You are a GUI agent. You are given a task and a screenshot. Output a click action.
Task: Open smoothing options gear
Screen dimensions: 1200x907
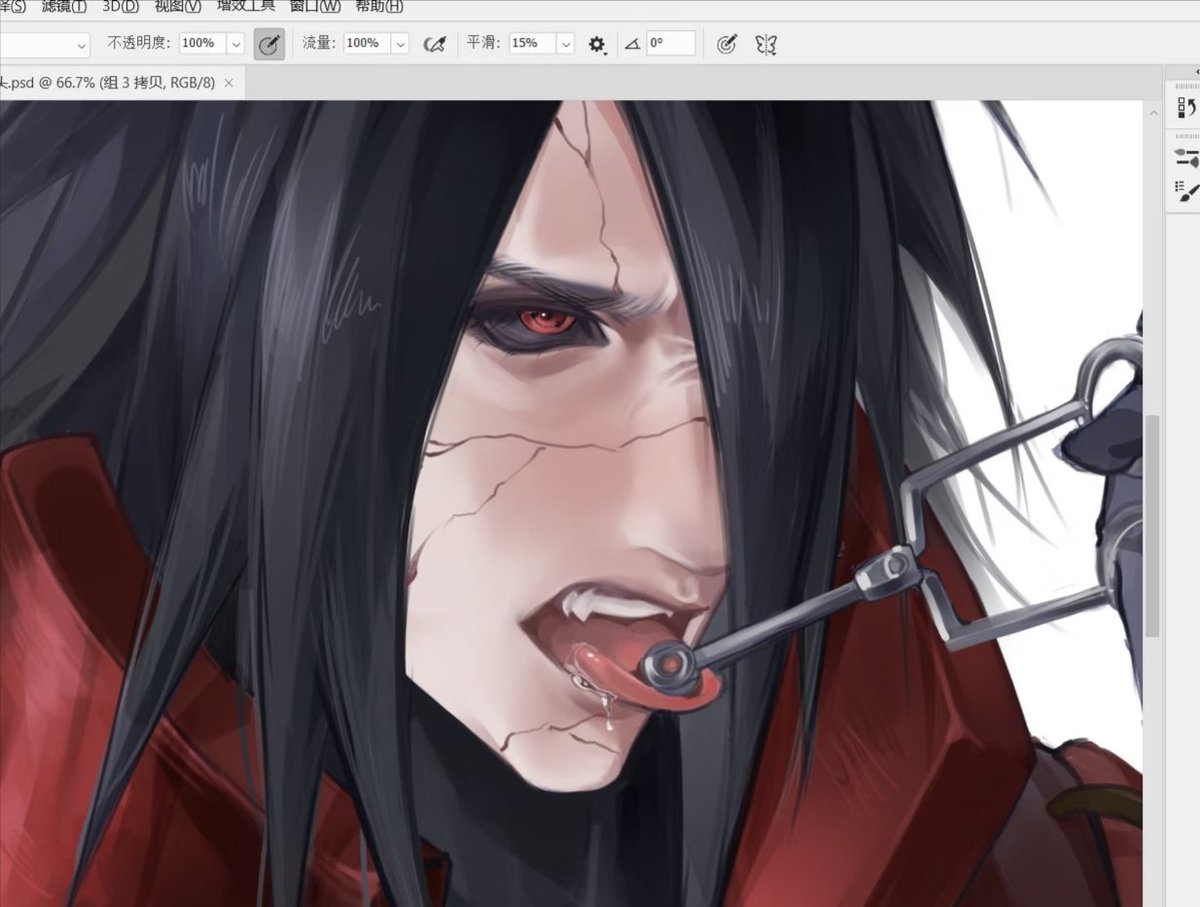(597, 44)
